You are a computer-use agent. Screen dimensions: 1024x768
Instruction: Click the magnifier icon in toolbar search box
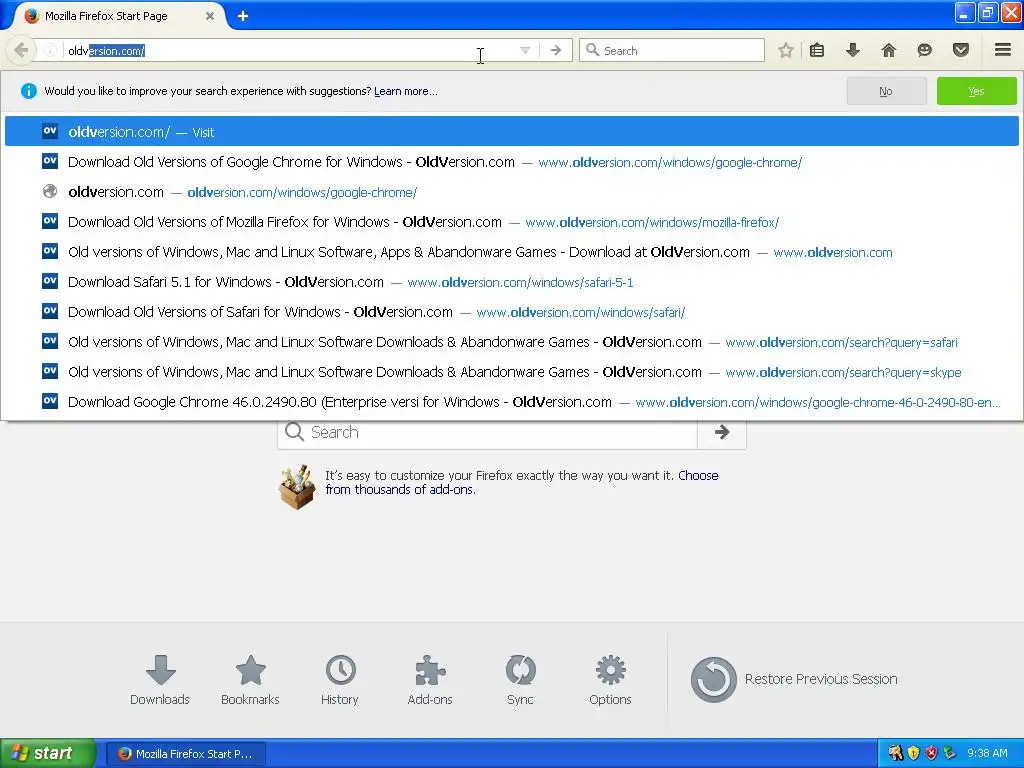592,50
